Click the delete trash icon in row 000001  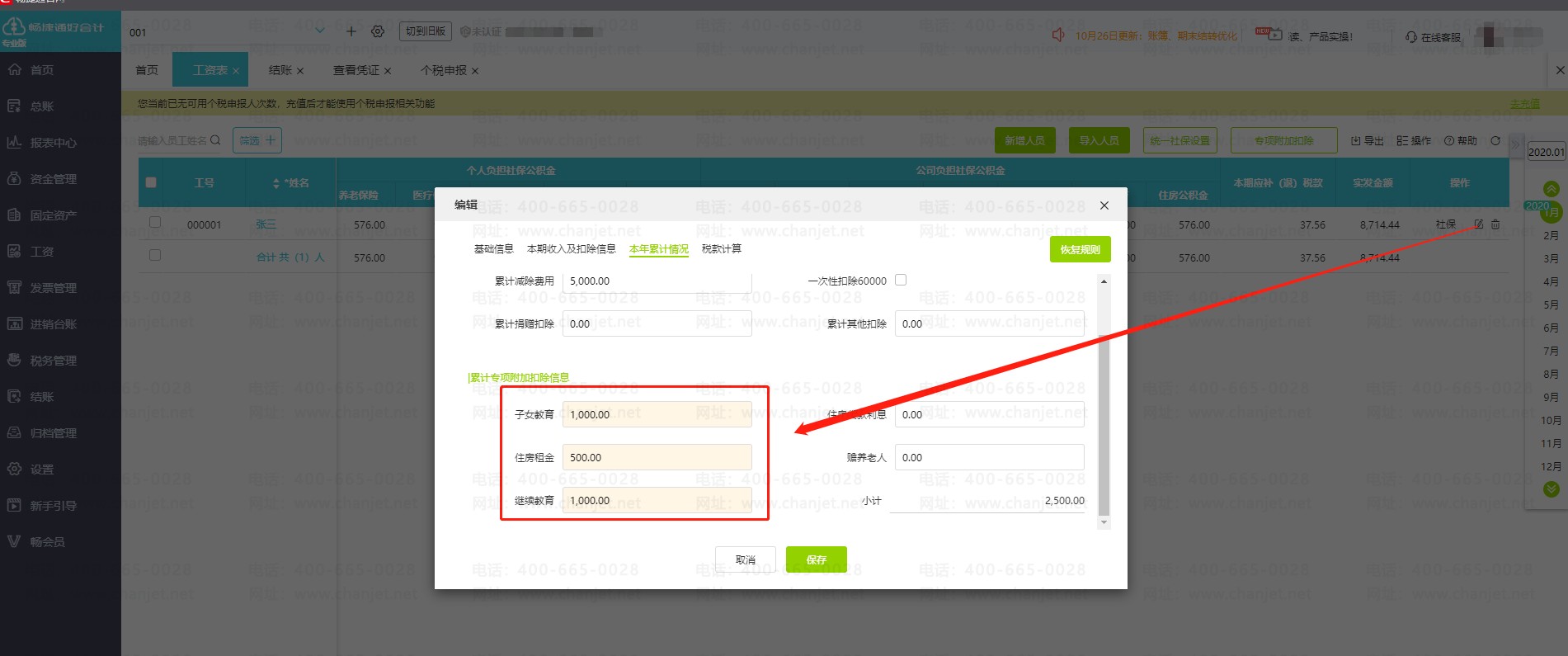point(1495,224)
